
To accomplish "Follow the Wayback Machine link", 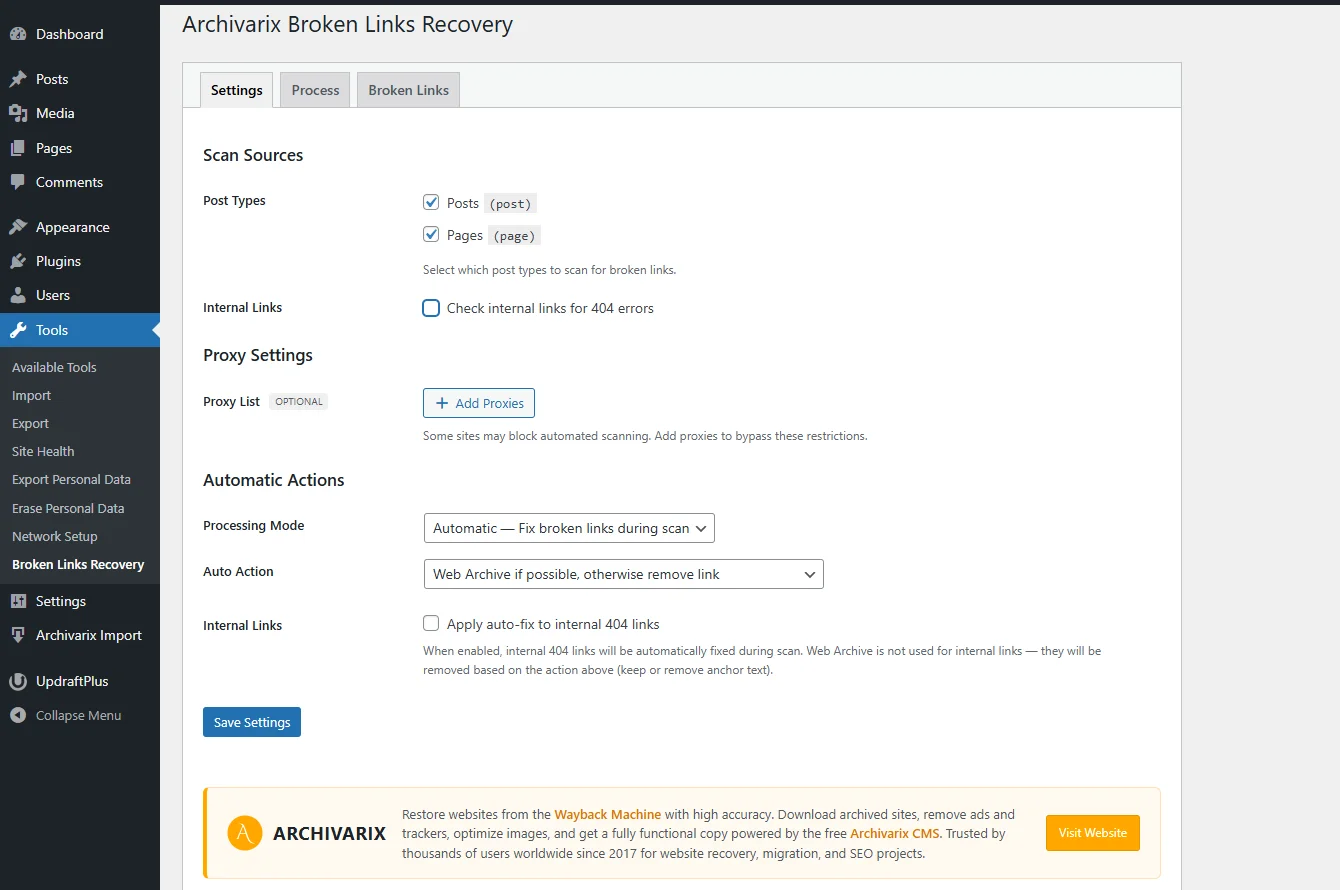I will [607, 814].
